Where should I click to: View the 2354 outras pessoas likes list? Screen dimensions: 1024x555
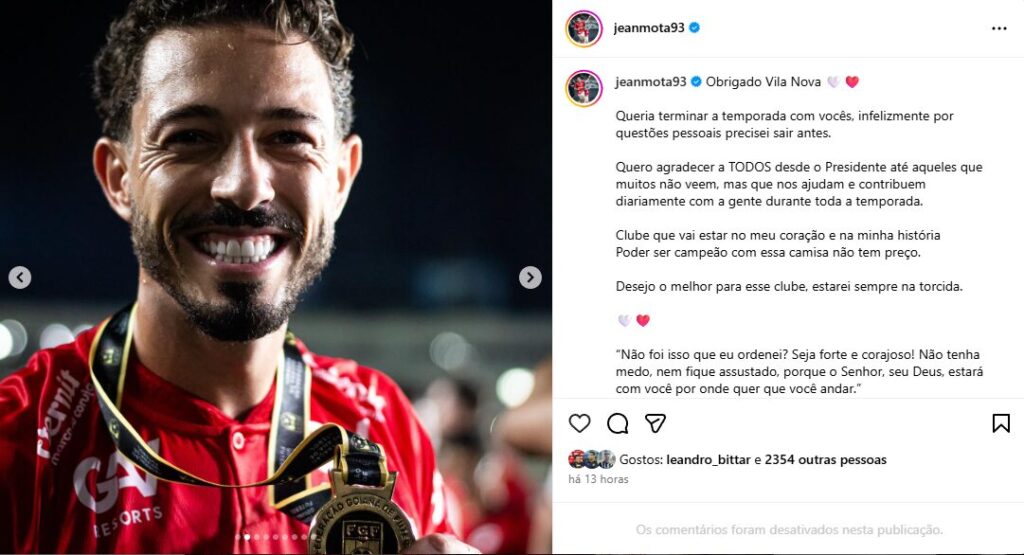click(825, 460)
